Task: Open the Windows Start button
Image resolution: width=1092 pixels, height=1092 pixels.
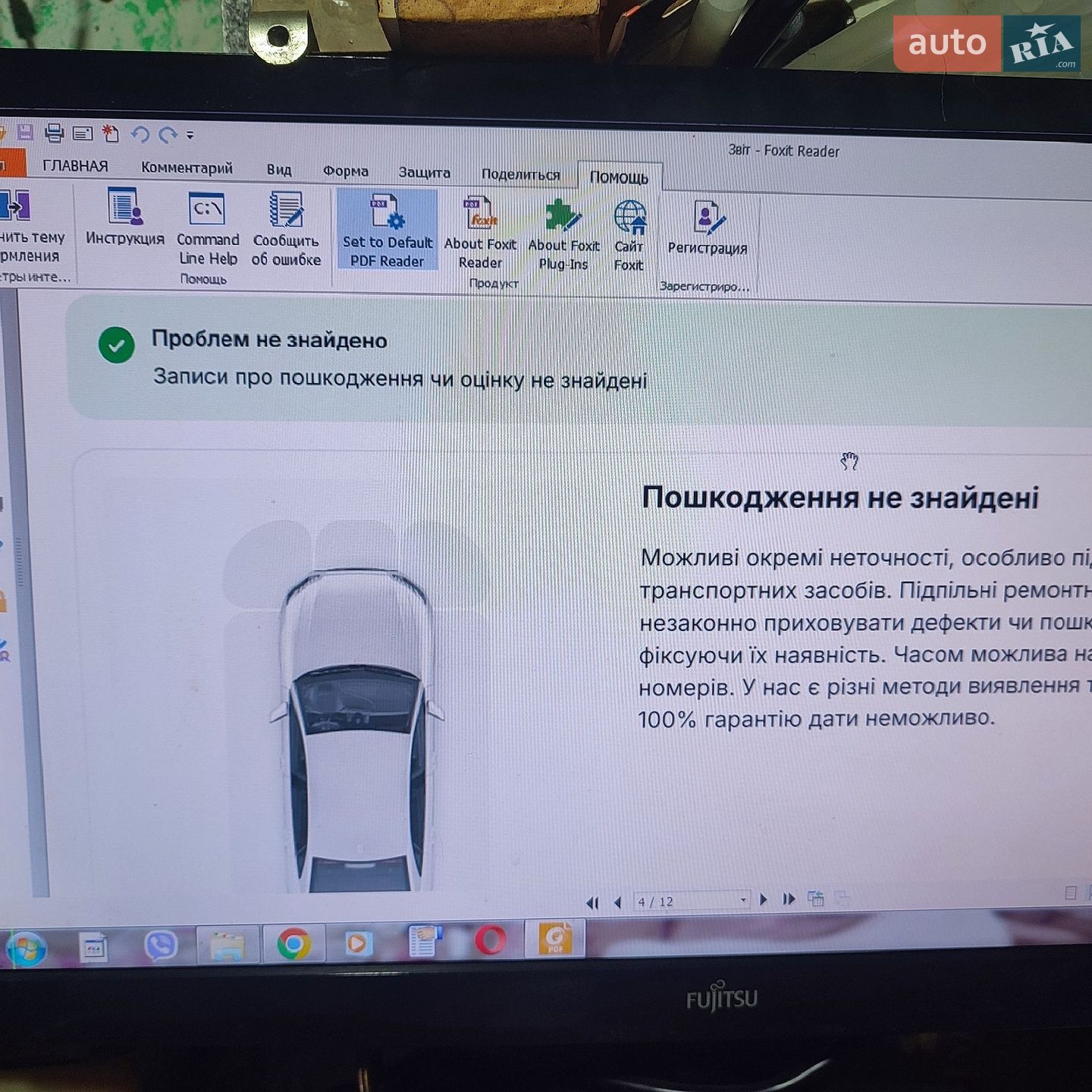Action: tap(27, 948)
